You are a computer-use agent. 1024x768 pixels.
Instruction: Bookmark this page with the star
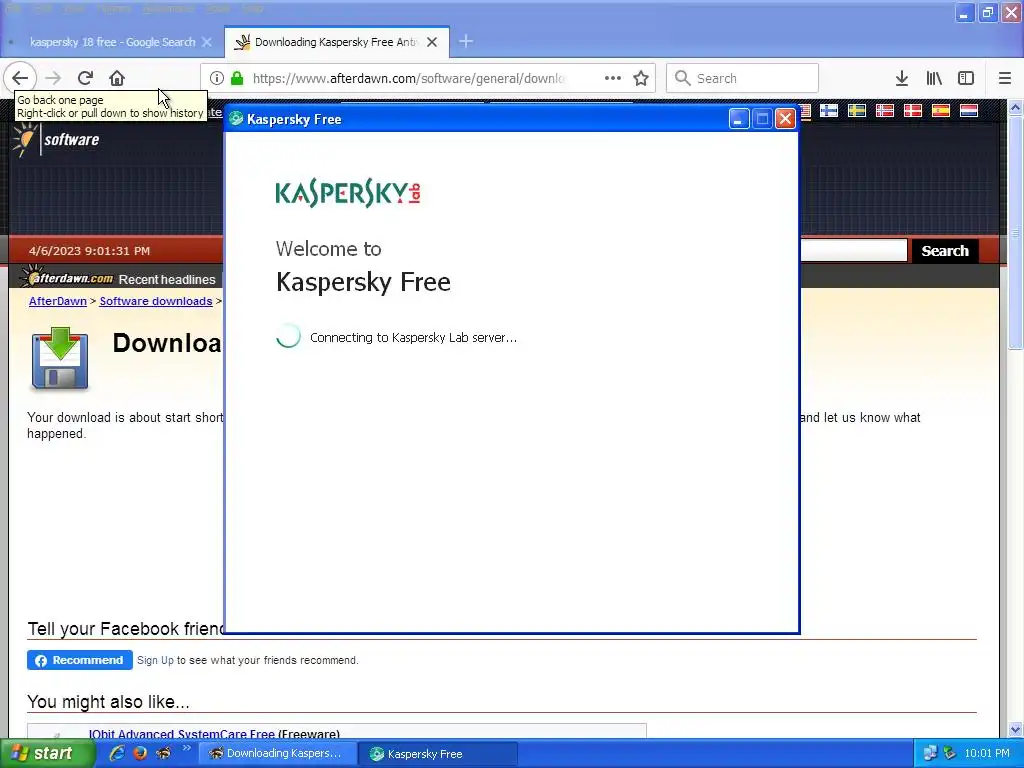pyautogui.click(x=641, y=78)
